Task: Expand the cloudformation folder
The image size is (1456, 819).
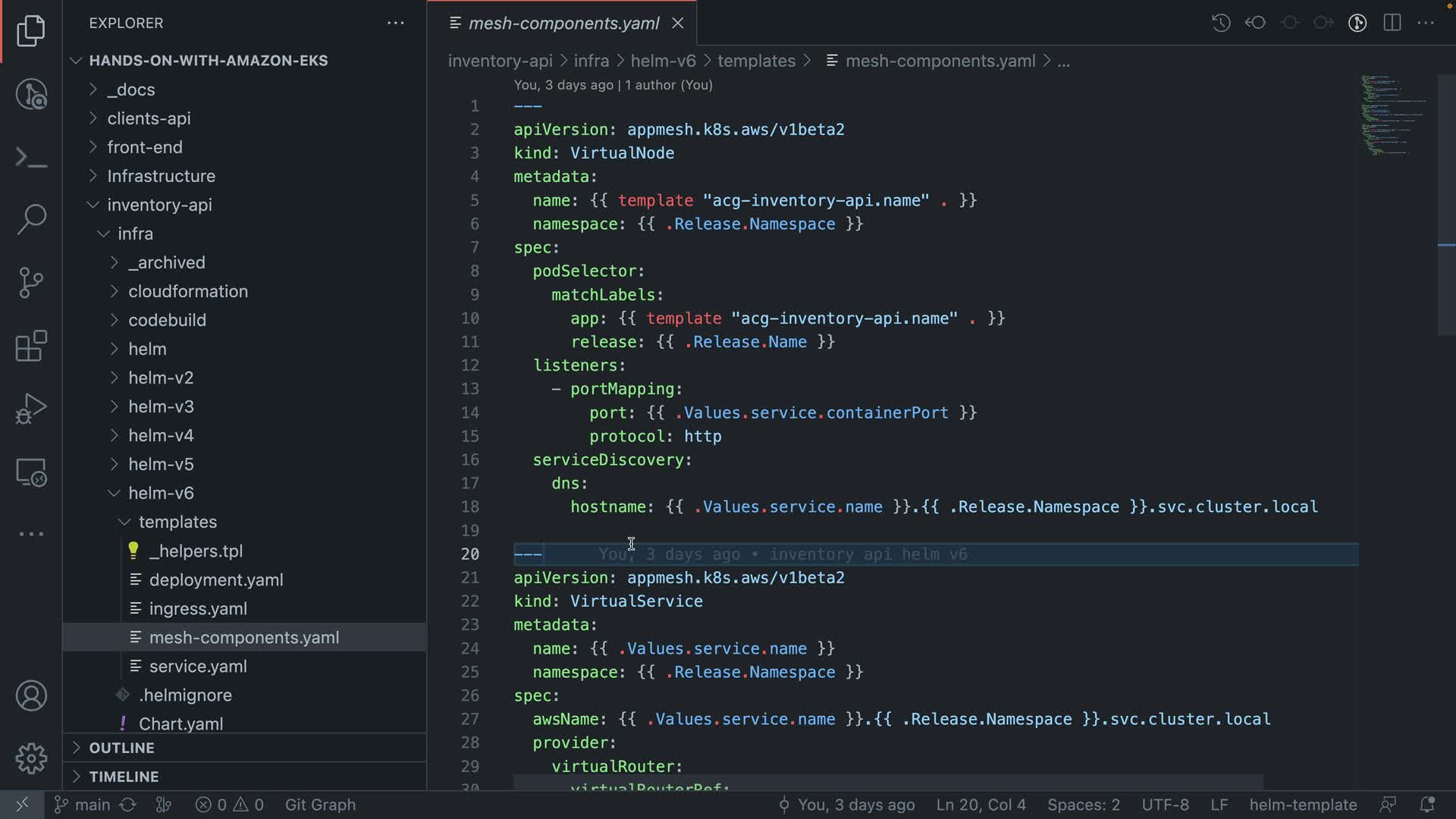Action: (x=187, y=291)
